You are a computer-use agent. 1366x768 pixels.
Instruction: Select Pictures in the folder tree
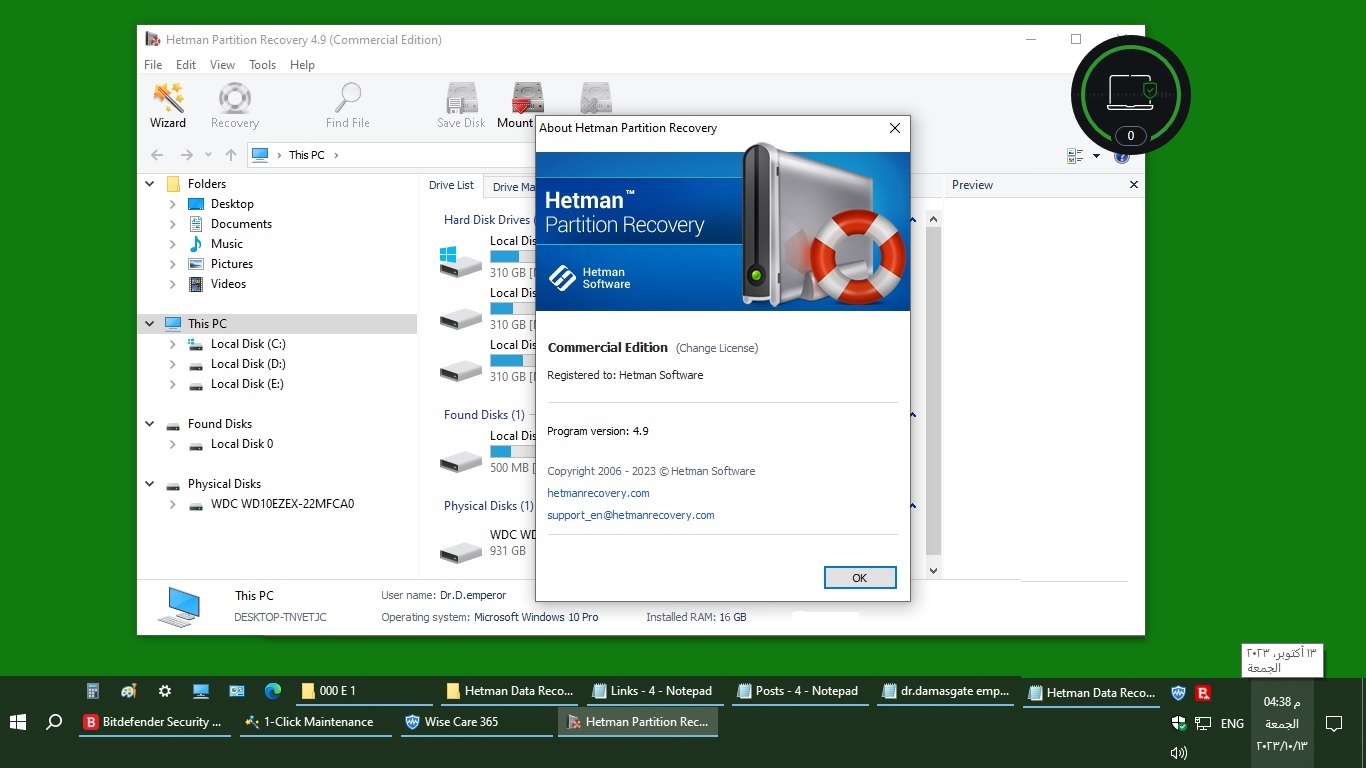coord(232,264)
